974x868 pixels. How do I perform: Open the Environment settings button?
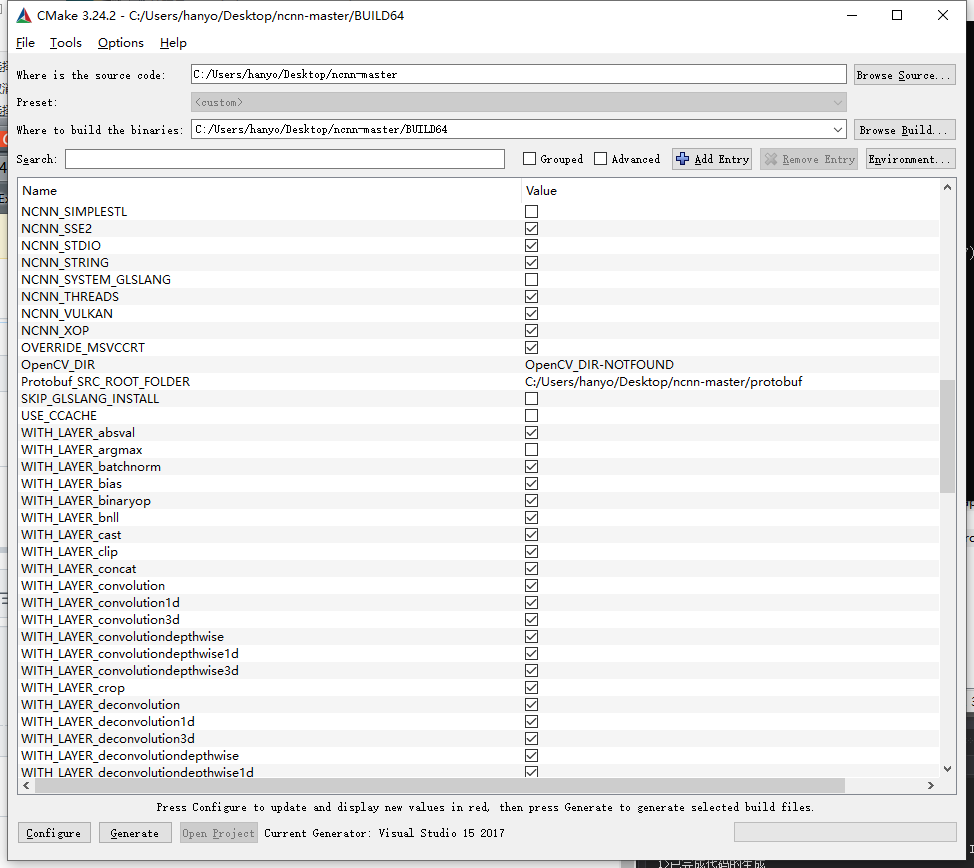point(910,159)
